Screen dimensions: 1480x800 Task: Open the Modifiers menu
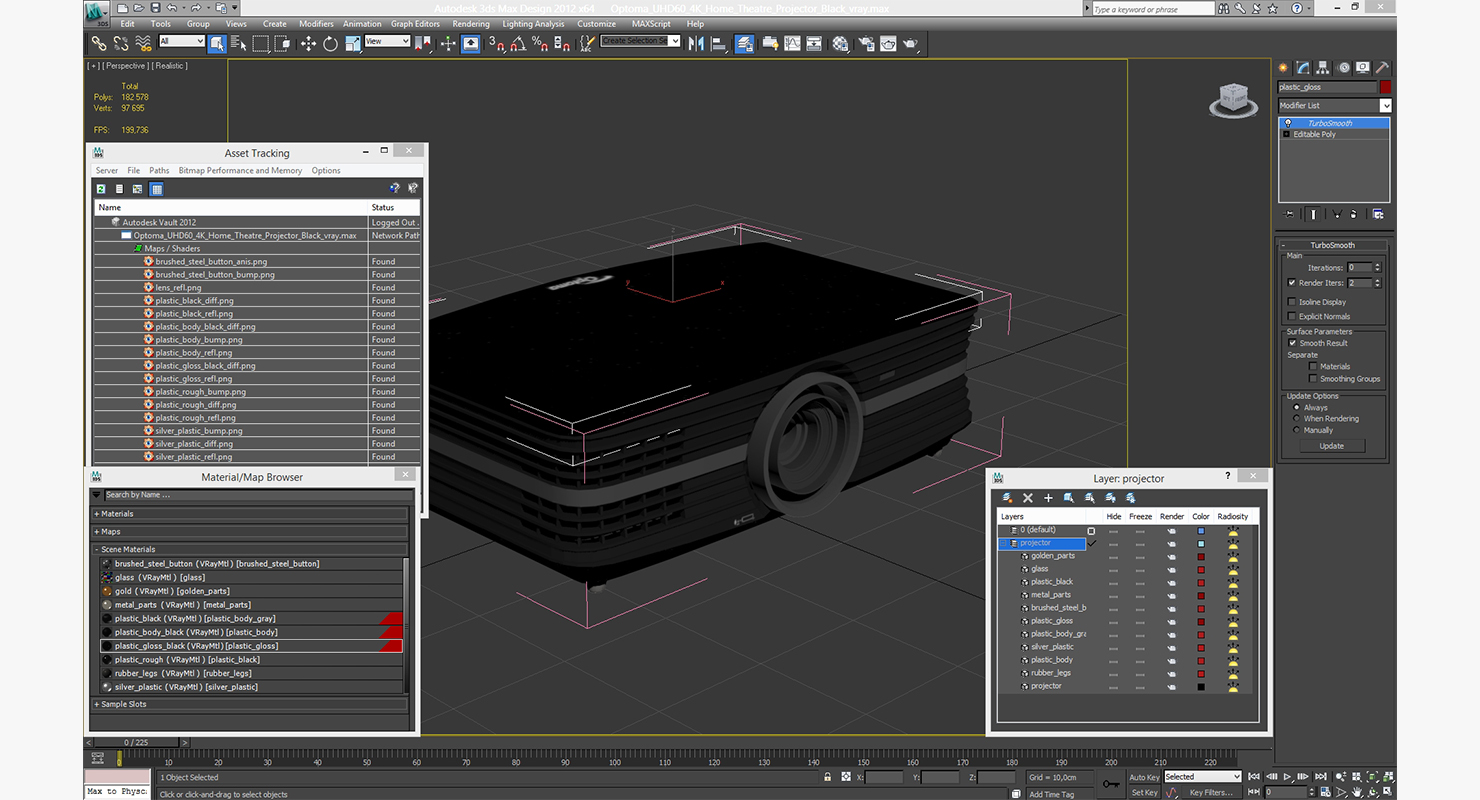tap(316, 24)
